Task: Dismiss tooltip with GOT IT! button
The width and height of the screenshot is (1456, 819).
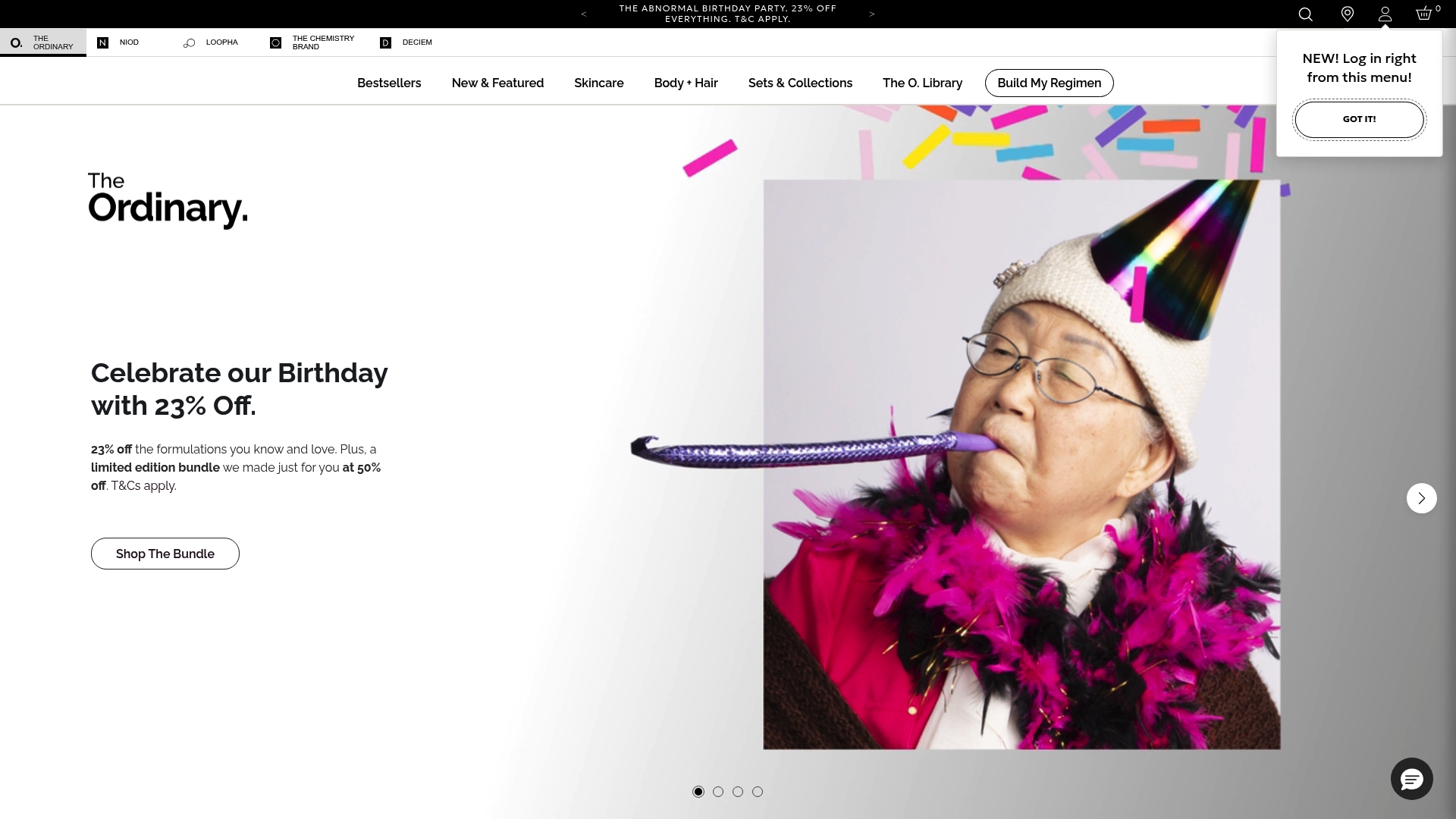Action: 1359,119
